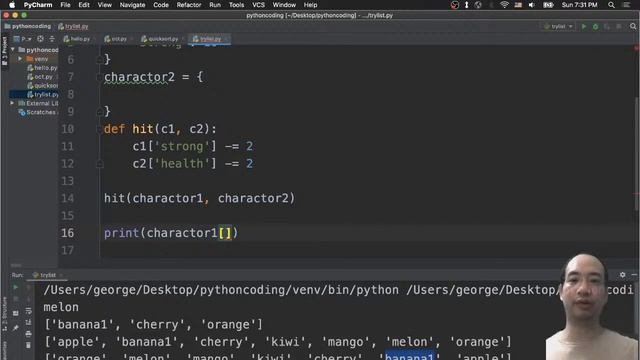Rerun trylist from the Run panel play icon

coord(16,287)
